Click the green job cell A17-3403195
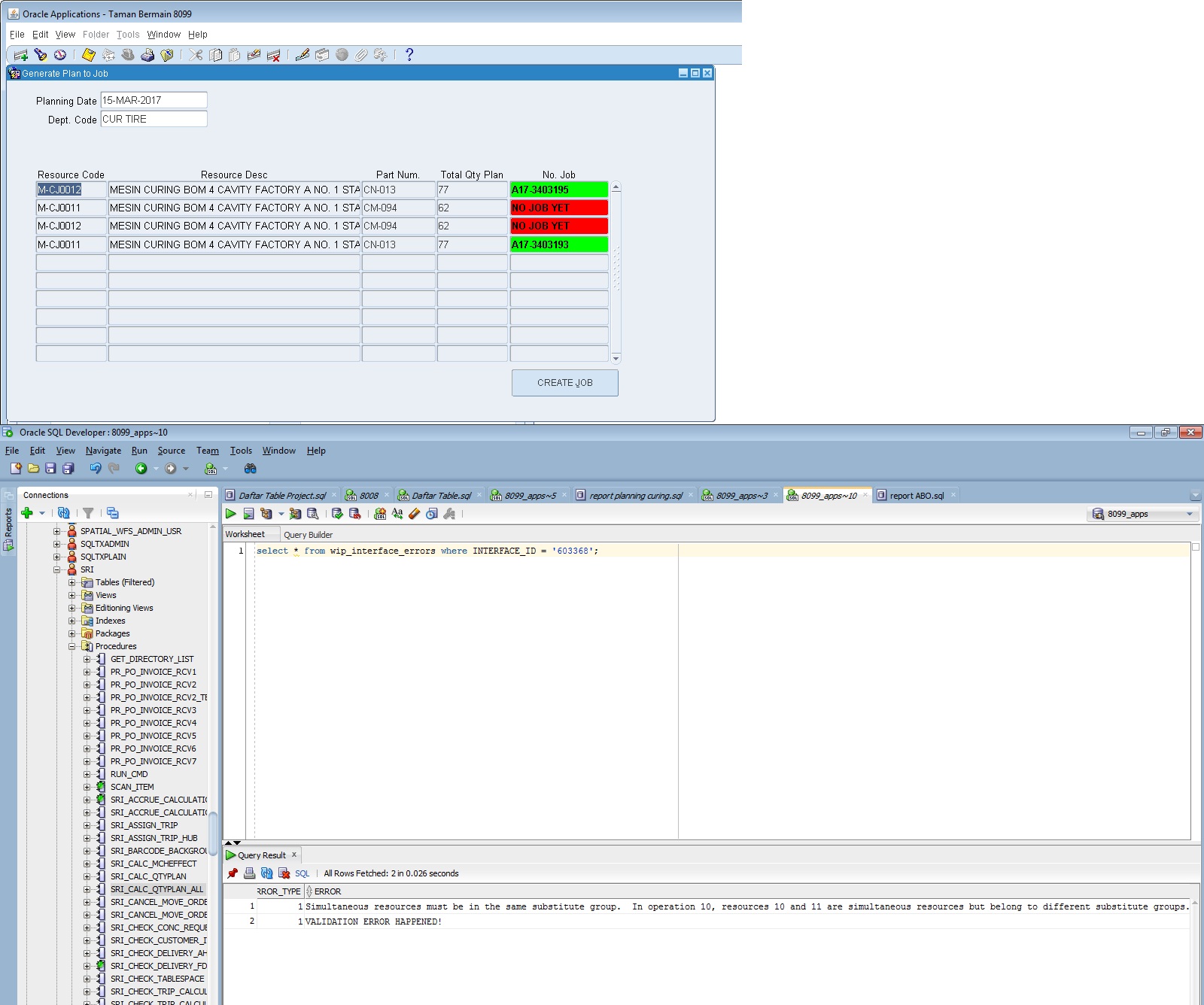Image resolution: width=1204 pixels, height=1005 pixels. 559,190
